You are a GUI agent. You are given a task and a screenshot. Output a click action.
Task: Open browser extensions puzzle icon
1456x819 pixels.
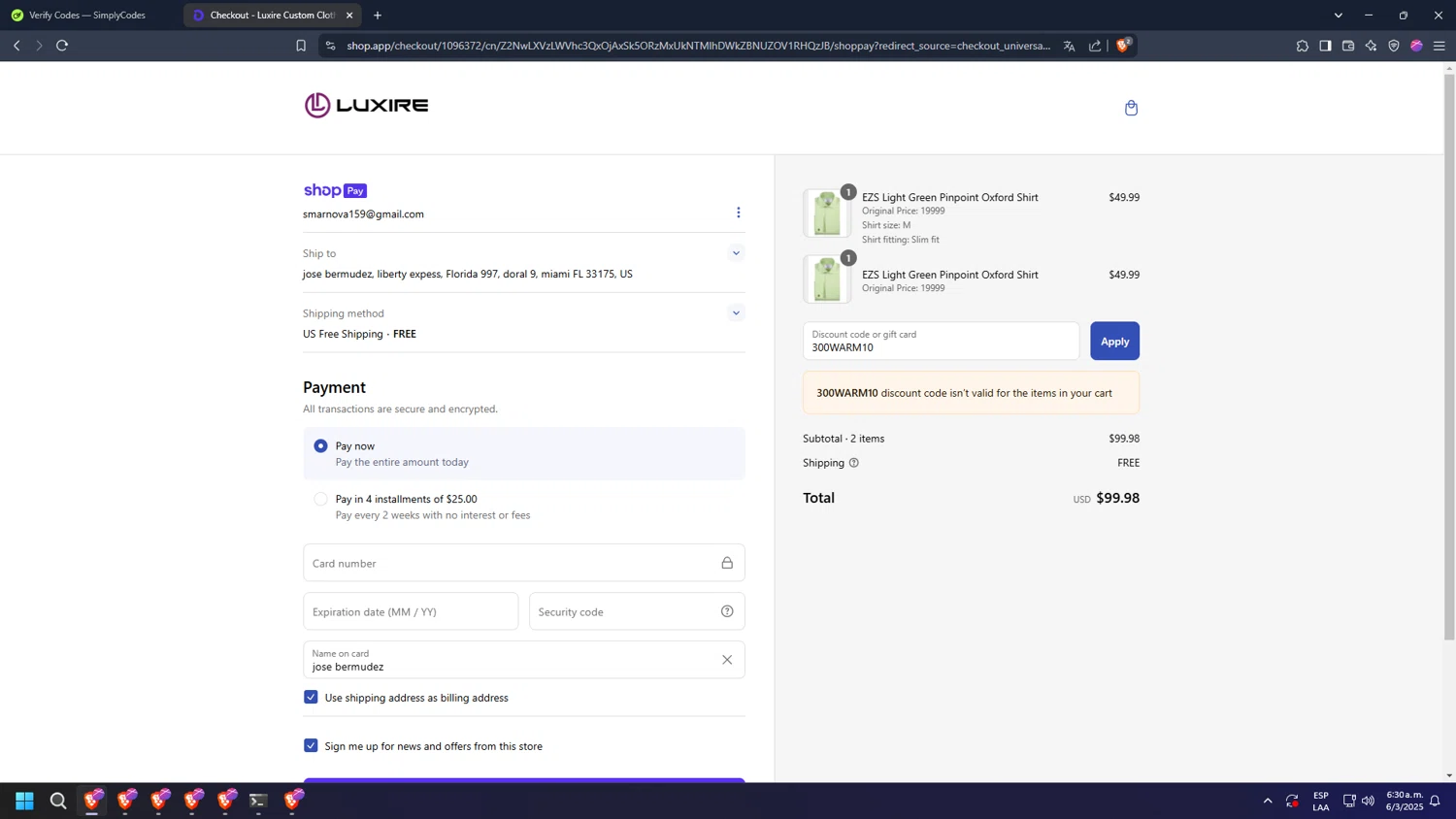click(1303, 46)
